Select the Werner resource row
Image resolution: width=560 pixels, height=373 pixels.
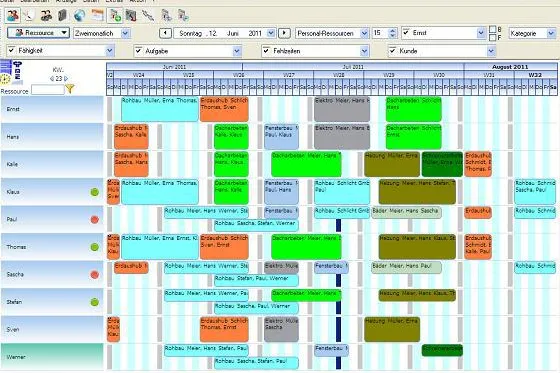[52, 357]
